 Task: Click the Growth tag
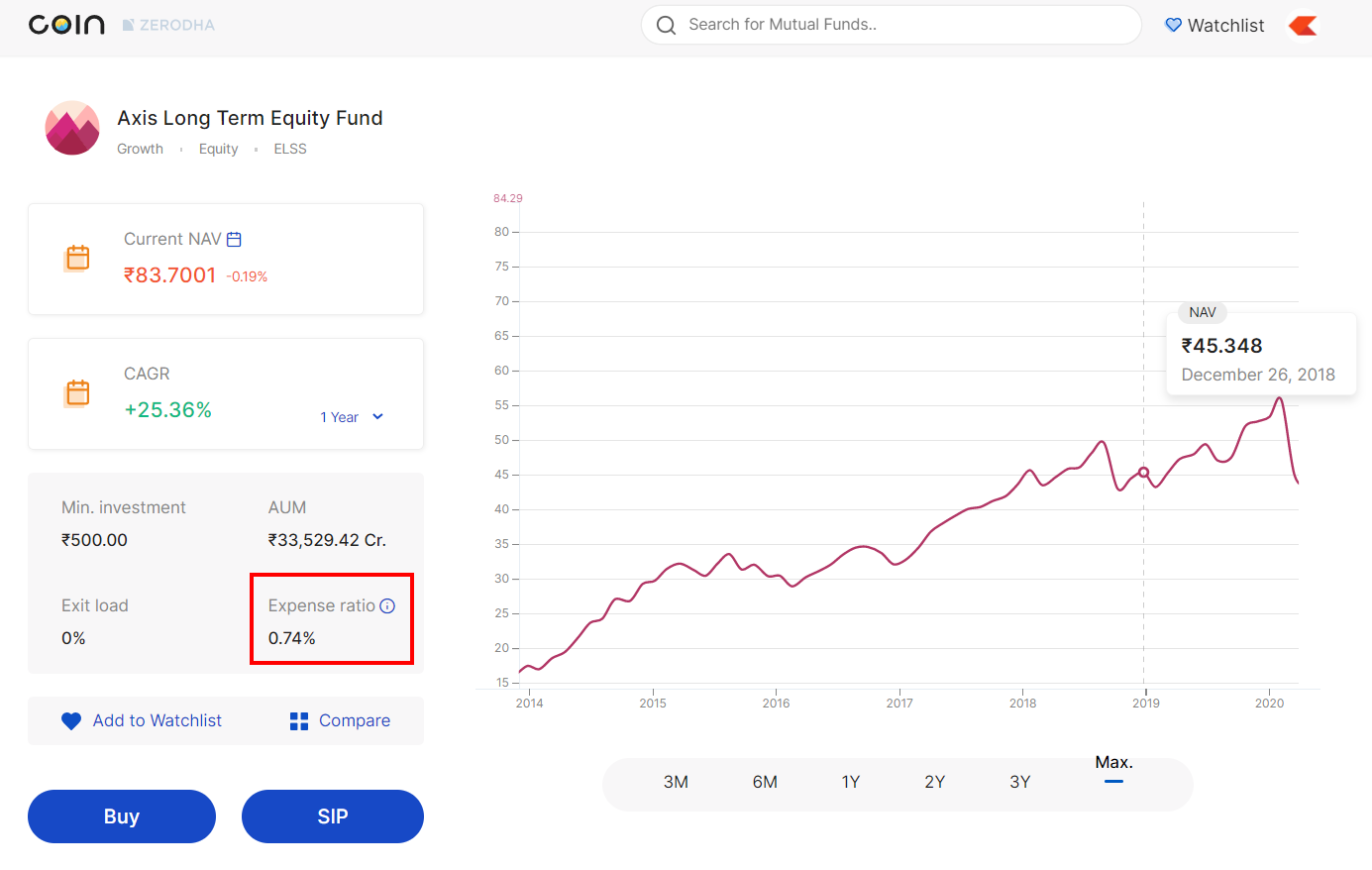coord(140,149)
